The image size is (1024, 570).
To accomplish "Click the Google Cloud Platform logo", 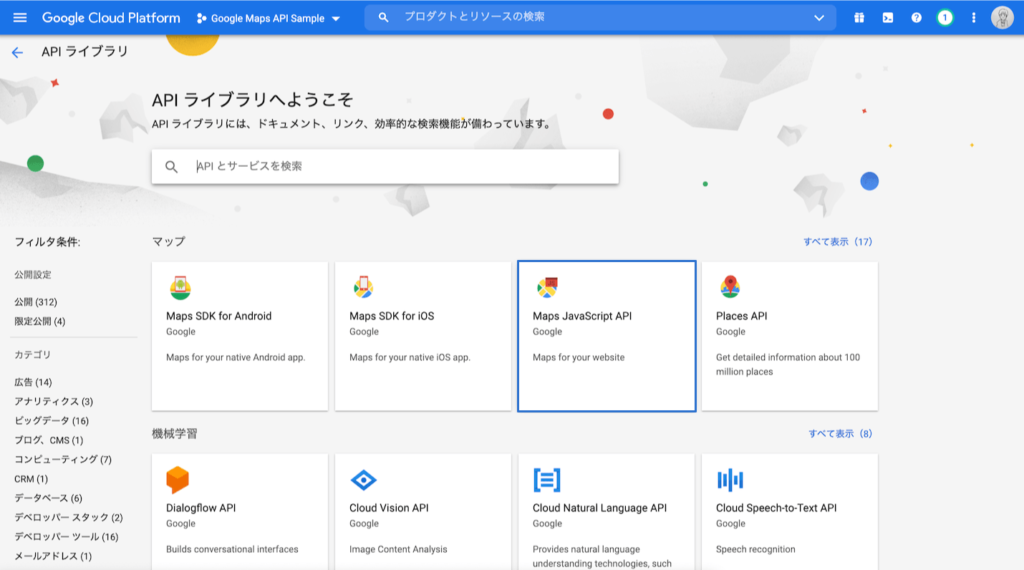I will click(110, 18).
